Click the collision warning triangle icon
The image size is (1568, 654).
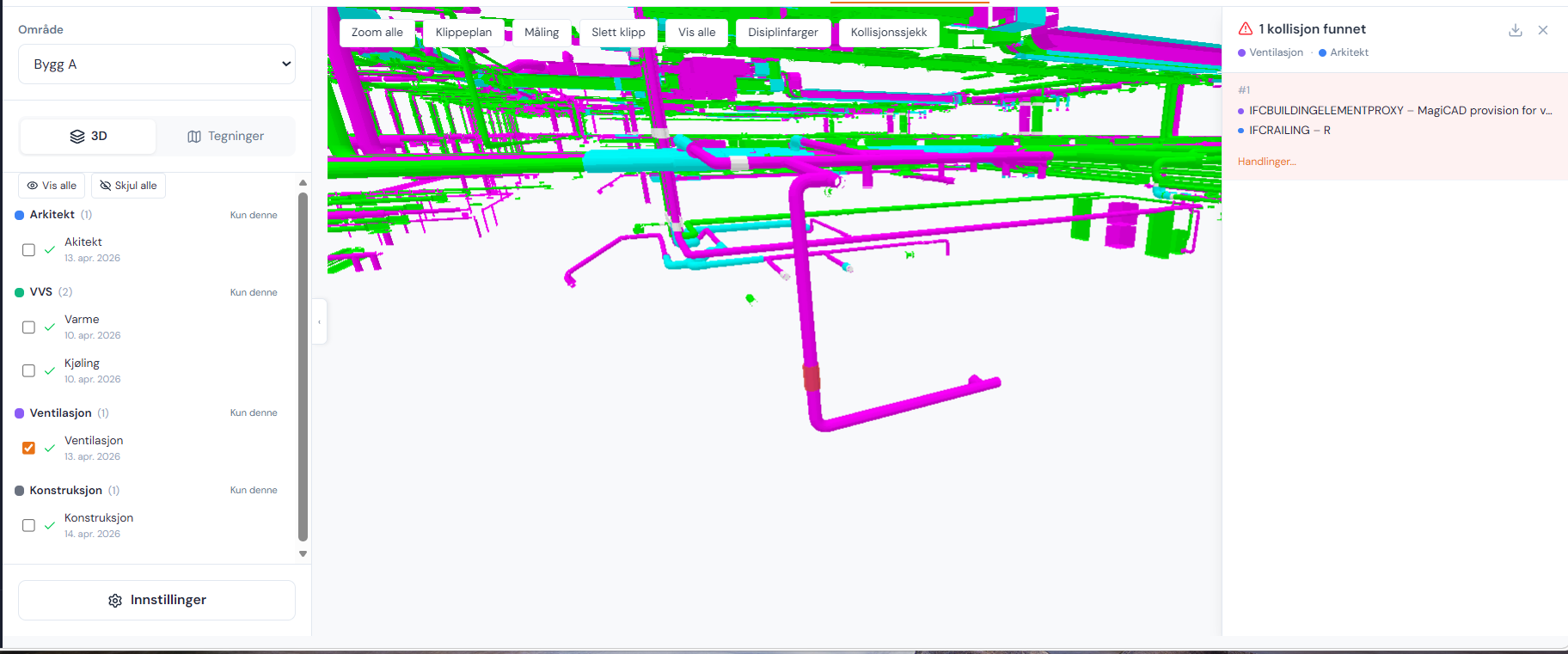click(x=1246, y=28)
